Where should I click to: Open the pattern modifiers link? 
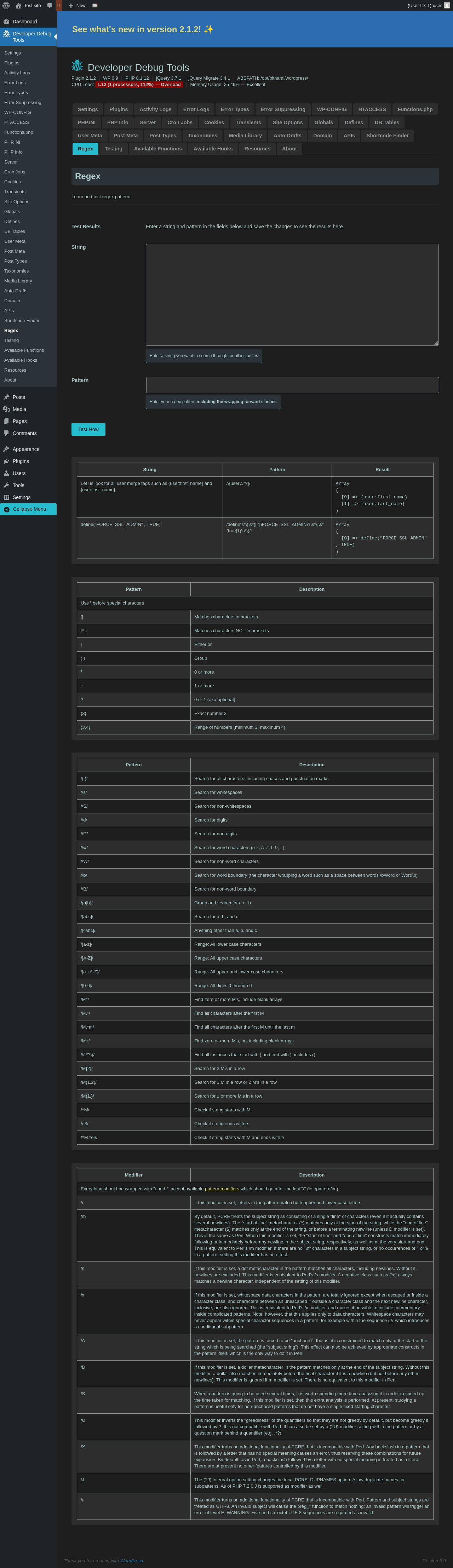tap(222, 1189)
